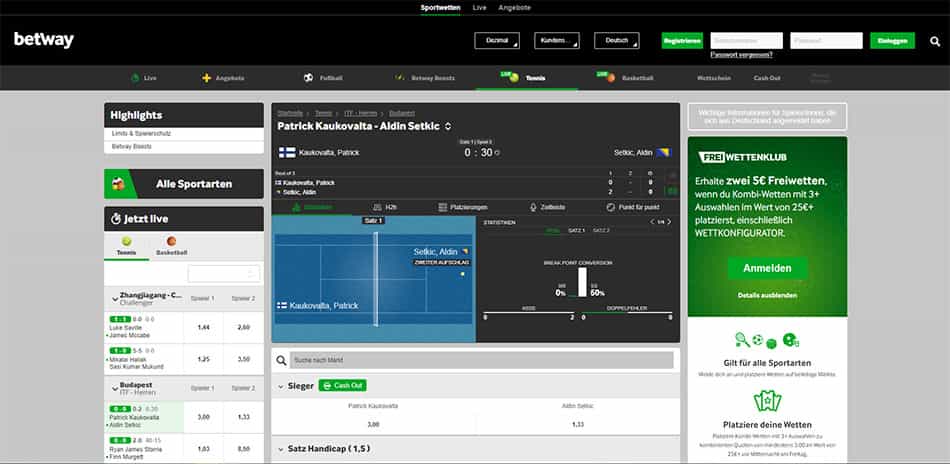Click Finland flag beside Kaukovalta, Patrick
This screenshot has width=950, height=464.
click(288, 153)
